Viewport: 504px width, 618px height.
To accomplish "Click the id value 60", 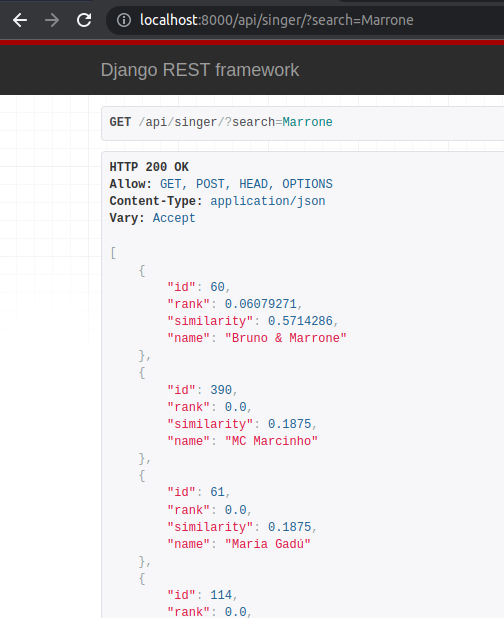I will pos(217,287).
